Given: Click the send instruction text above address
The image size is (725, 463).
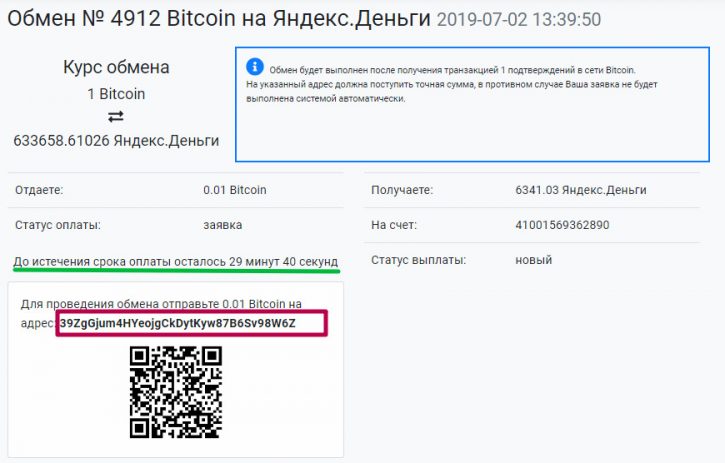Looking at the screenshot, I should 161,304.
